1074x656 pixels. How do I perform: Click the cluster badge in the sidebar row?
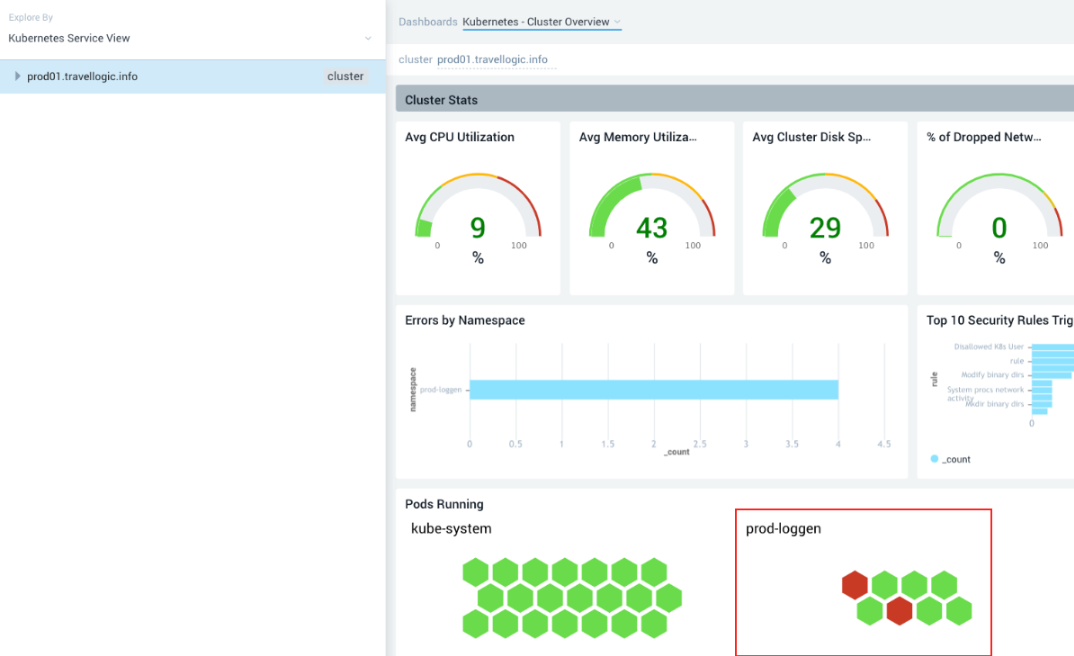(x=345, y=76)
